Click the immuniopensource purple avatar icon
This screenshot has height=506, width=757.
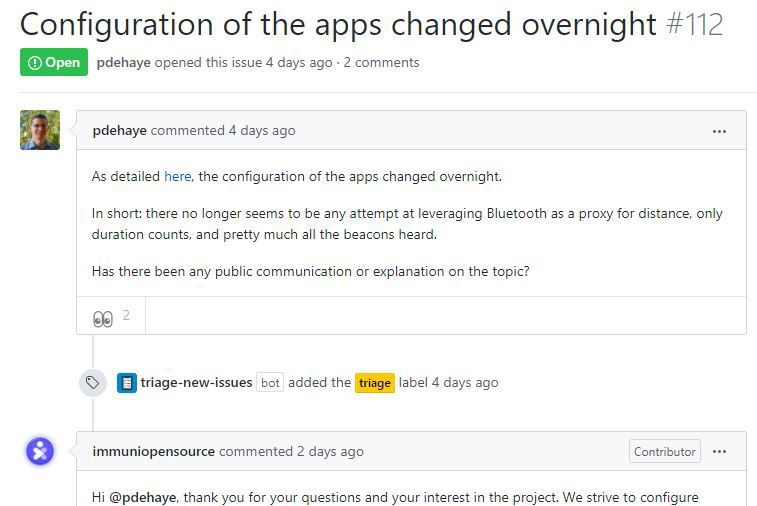pyautogui.click(x=40, y=451)
